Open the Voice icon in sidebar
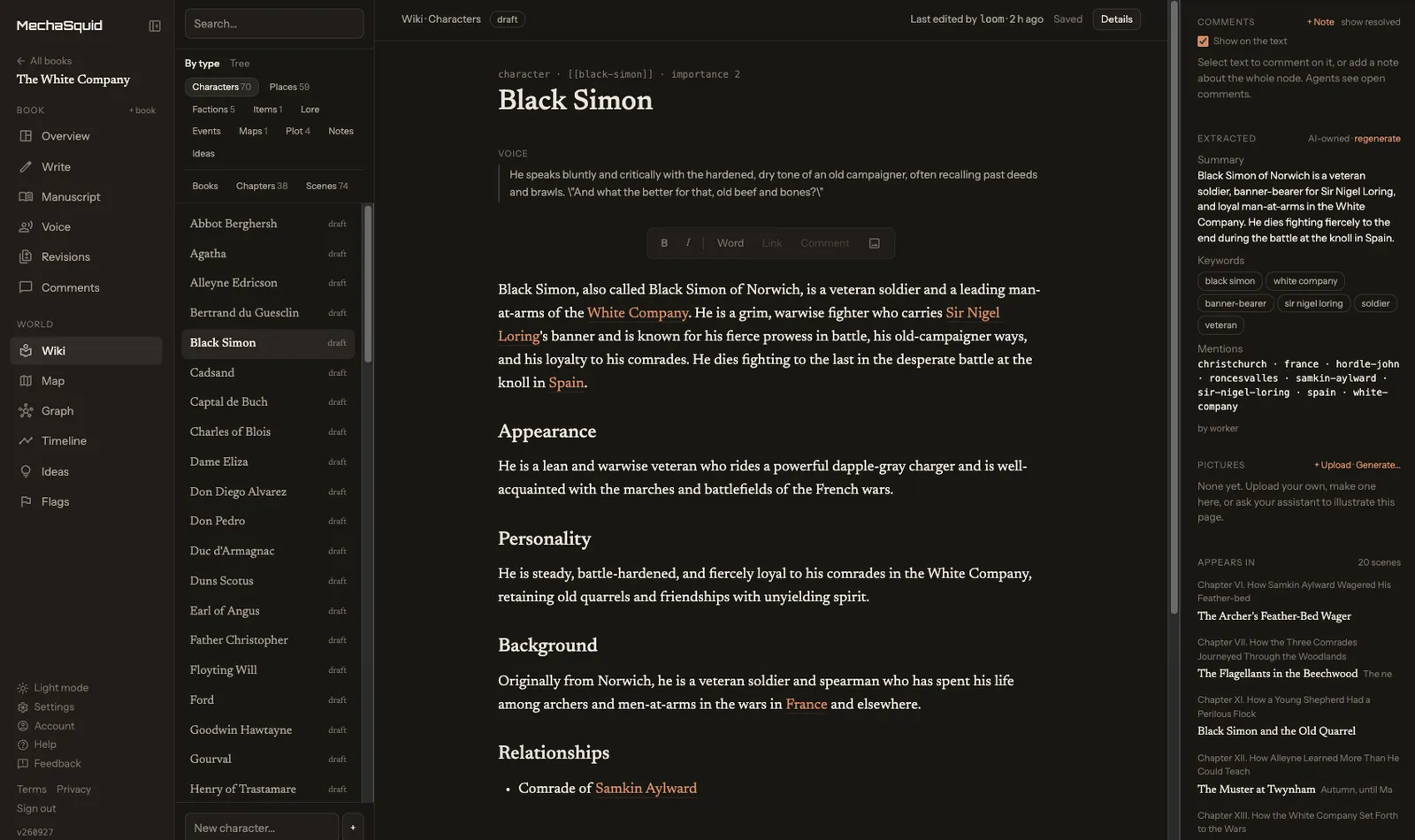The image size is (1415, 840). (26, 227)
